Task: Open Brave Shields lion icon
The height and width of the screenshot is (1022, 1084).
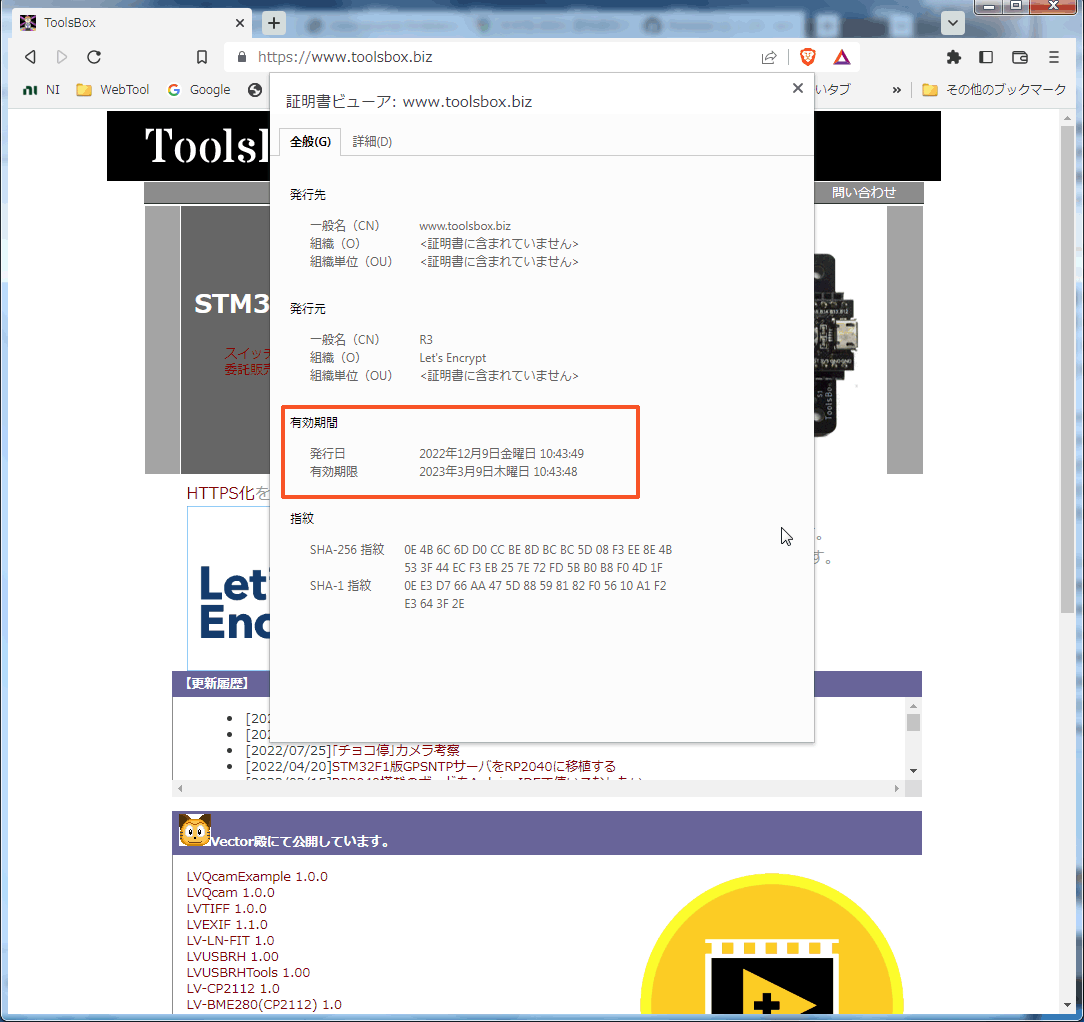Action: coord(807,57)
